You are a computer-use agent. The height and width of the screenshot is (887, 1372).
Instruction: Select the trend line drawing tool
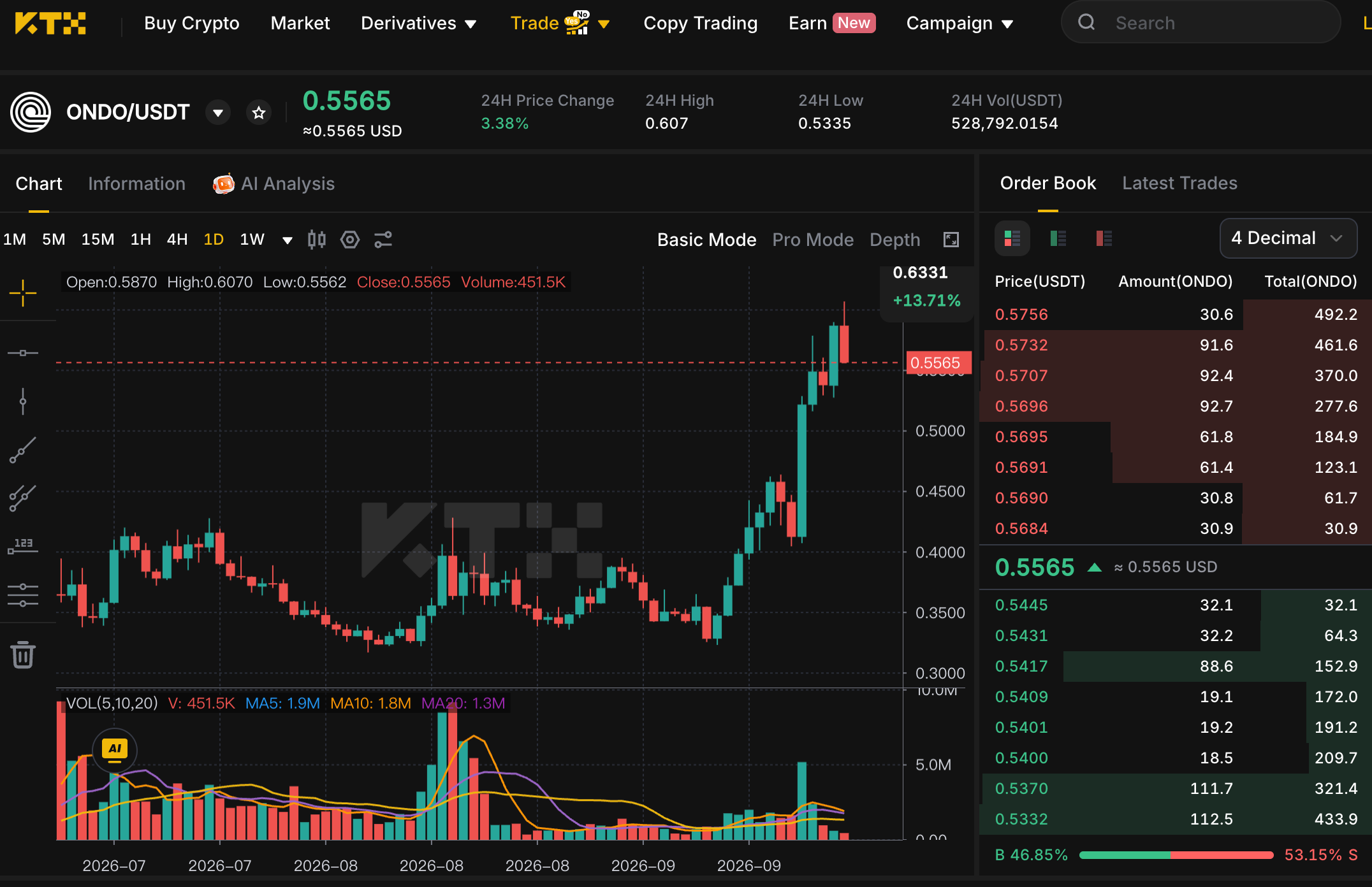pyautogui.click(x=23, y=450)
